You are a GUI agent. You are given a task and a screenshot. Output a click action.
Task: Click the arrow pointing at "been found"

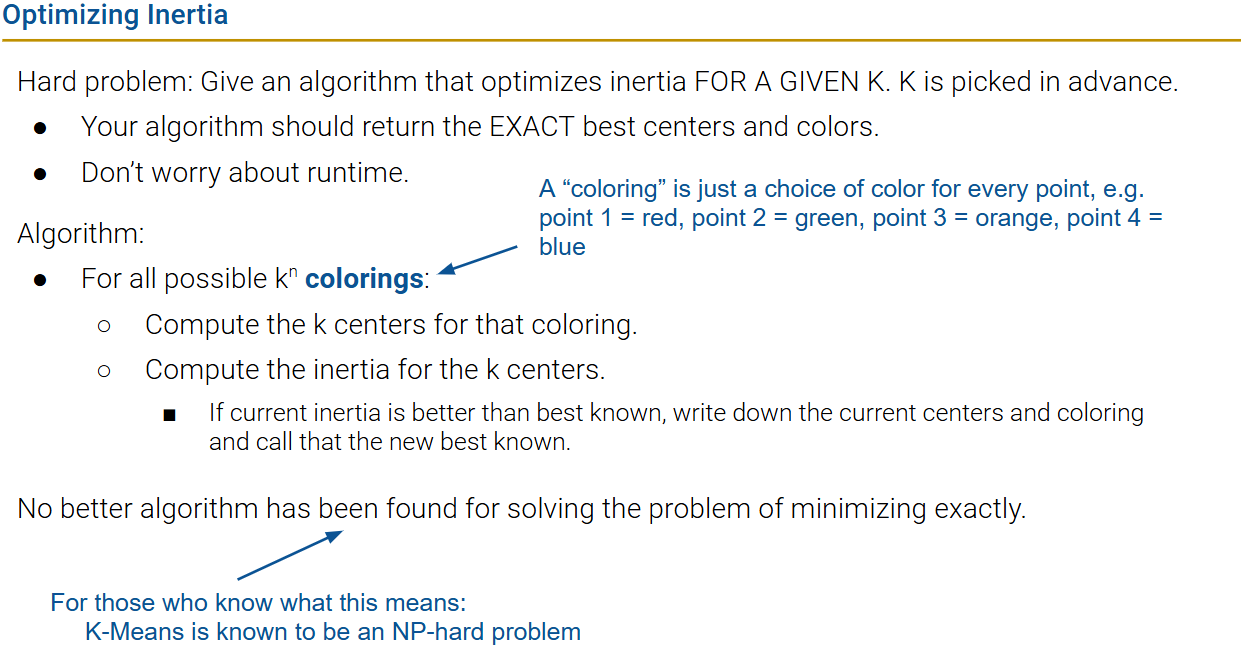(x=289, y=555)
